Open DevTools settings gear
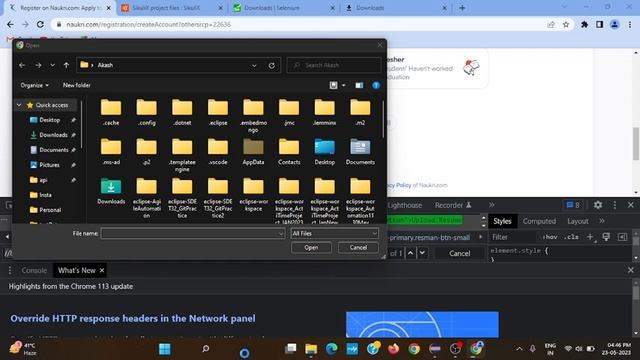The image size is (640, 360). click(598, 205)
